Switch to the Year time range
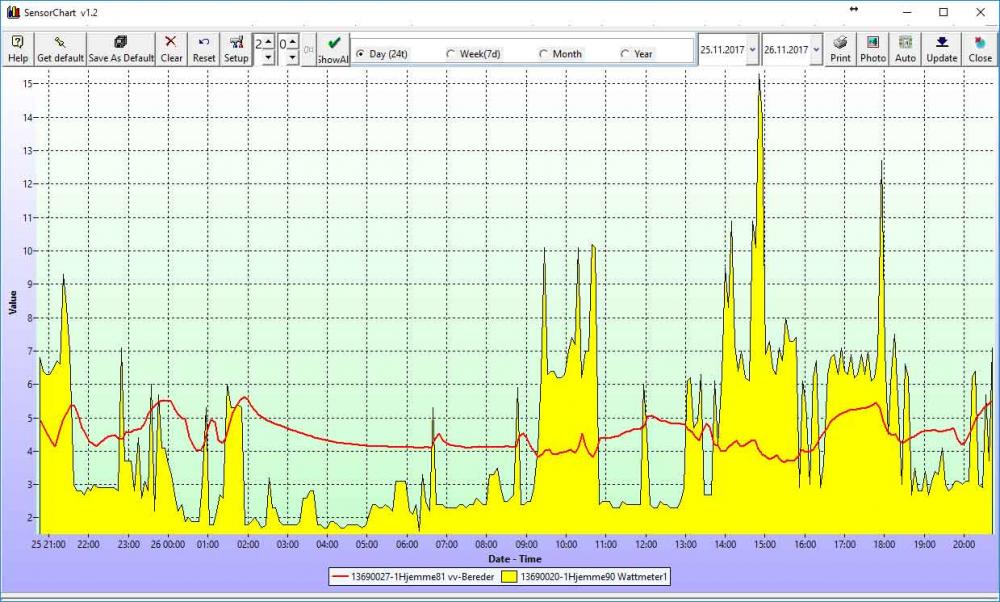Image resolution: width=1000 pixels, height=602 pixels. coord(625,54)
